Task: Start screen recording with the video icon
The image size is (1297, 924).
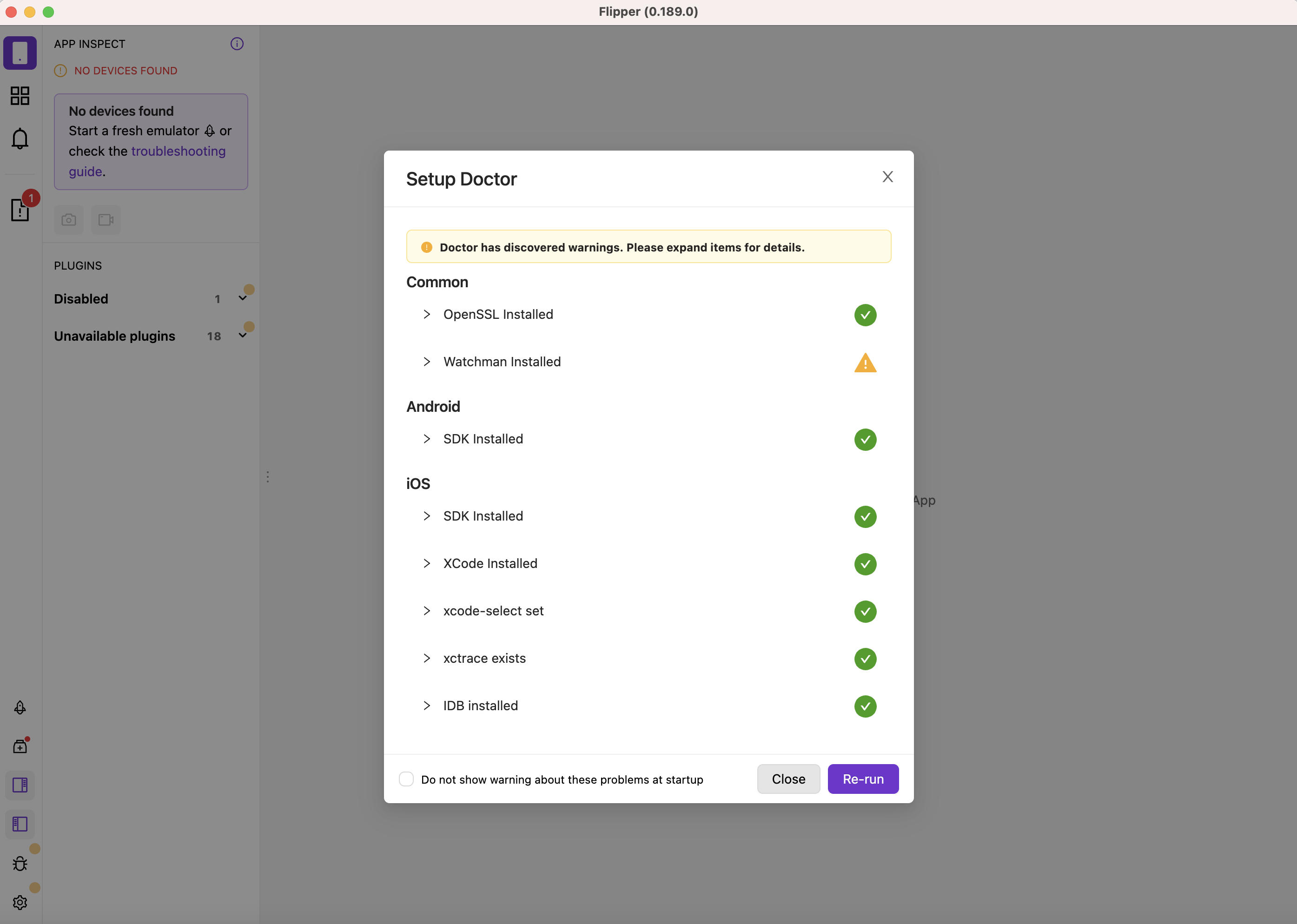Action: (105, 220)
